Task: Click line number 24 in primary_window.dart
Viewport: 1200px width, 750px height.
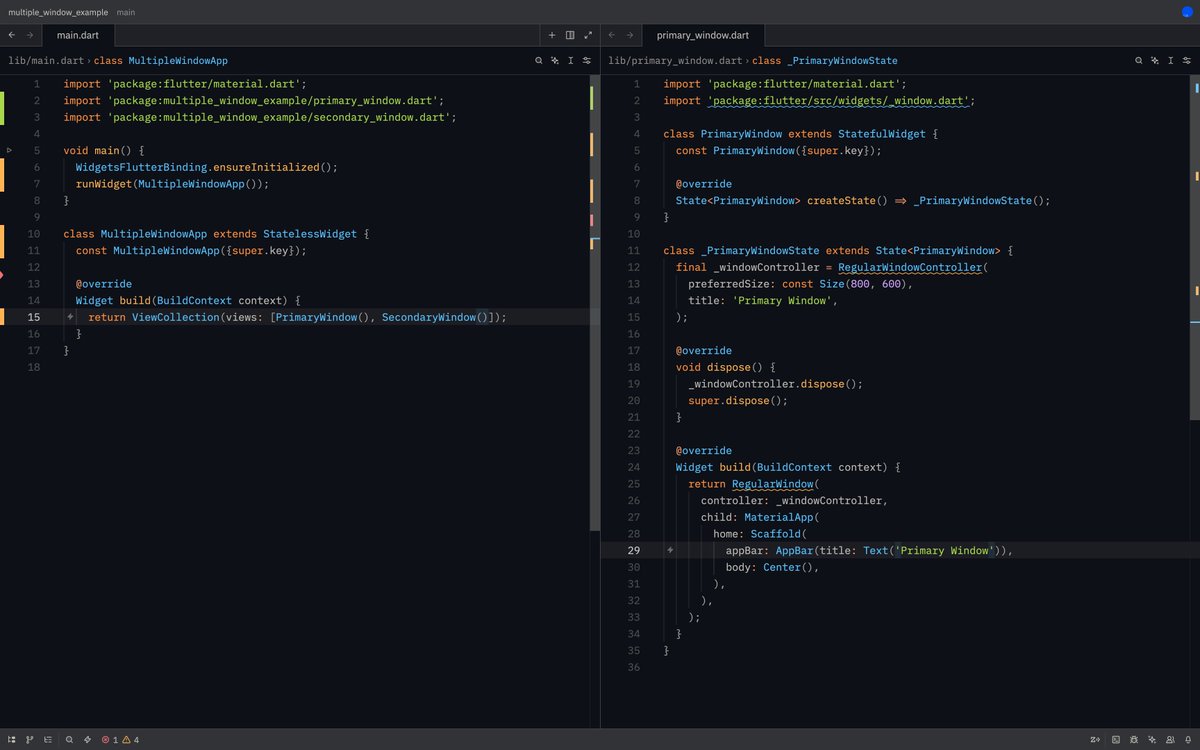Action: (634, 467)
